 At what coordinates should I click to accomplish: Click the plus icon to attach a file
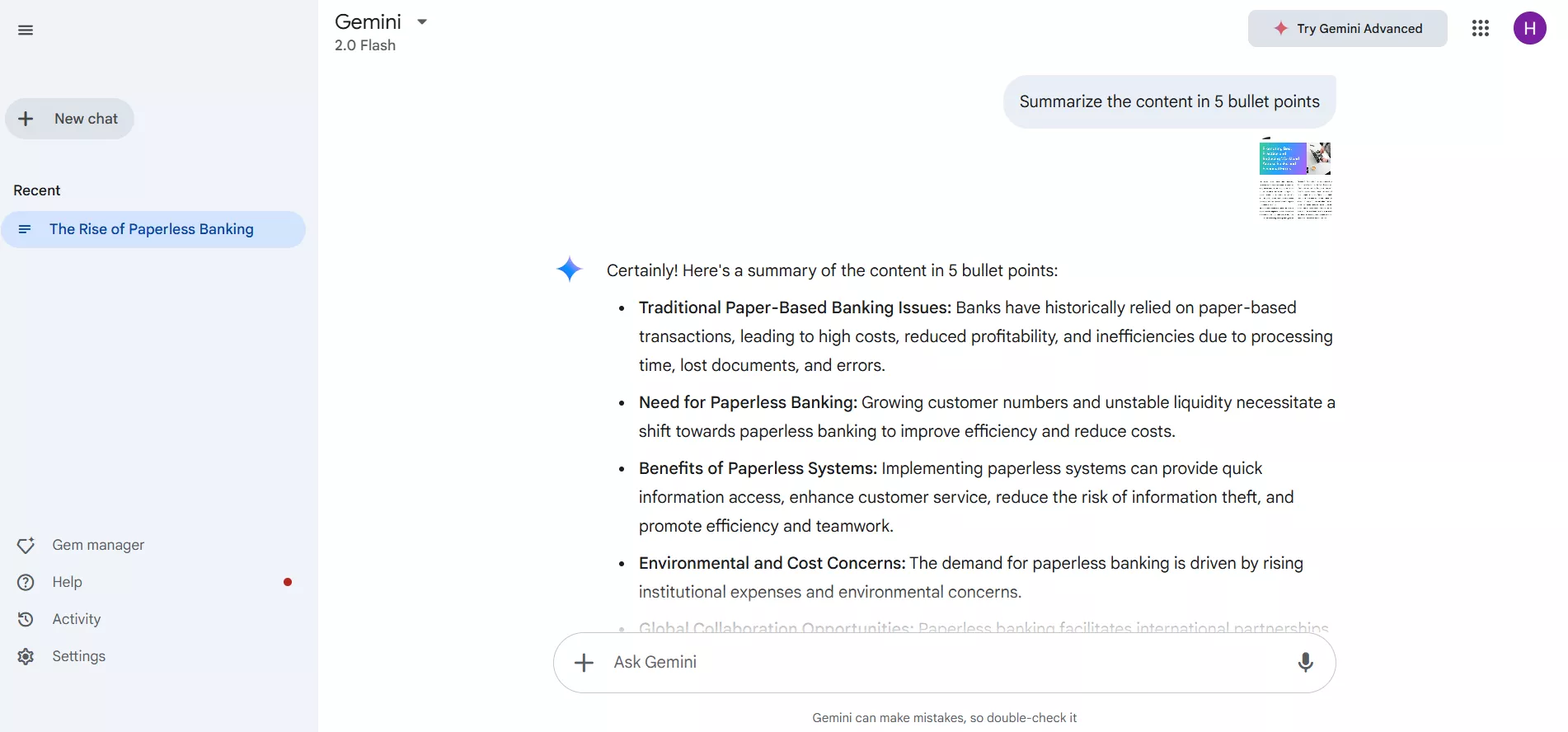(583, 662)
